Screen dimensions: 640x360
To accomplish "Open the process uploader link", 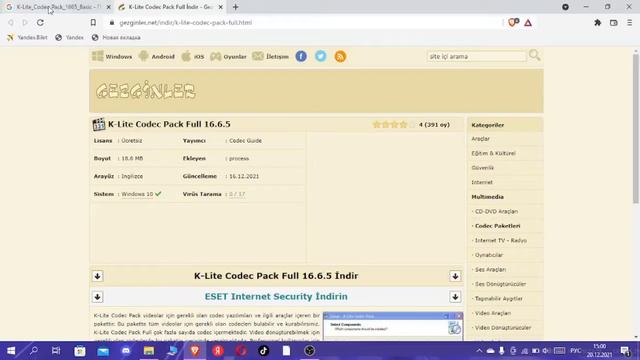I will point(239,158).
